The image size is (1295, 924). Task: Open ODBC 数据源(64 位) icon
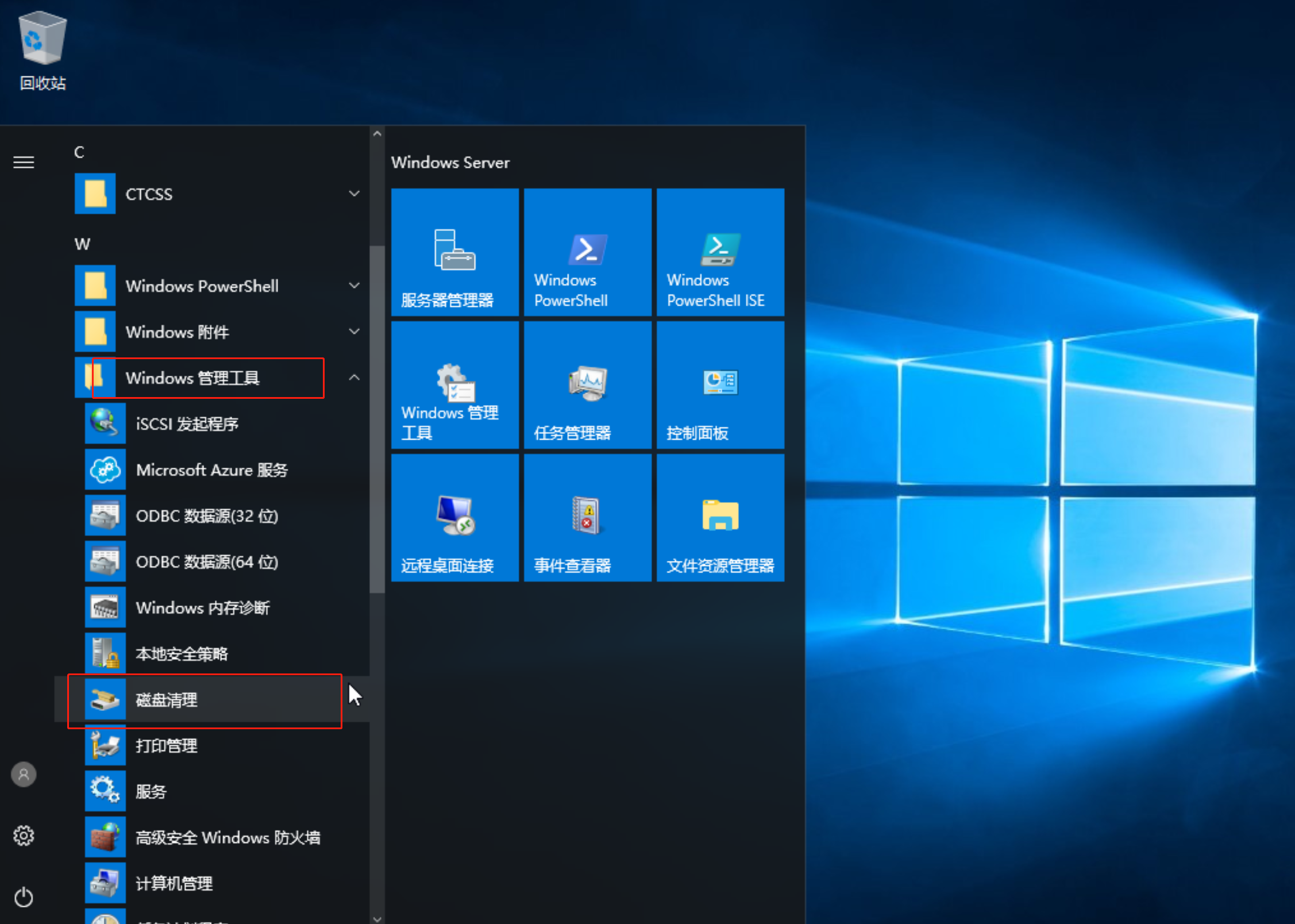coord(105,561)
